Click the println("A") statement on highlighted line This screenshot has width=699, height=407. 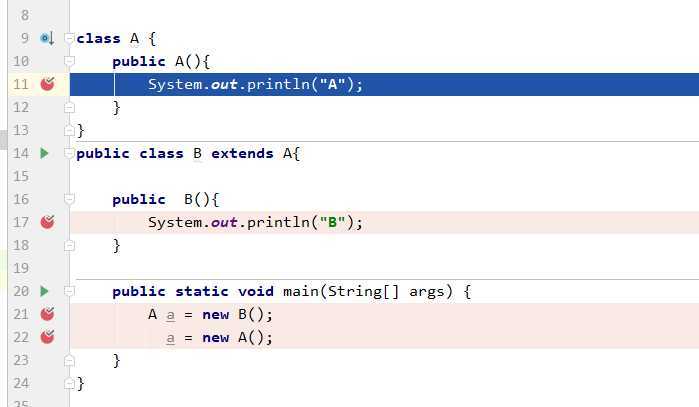coord(255,84)
